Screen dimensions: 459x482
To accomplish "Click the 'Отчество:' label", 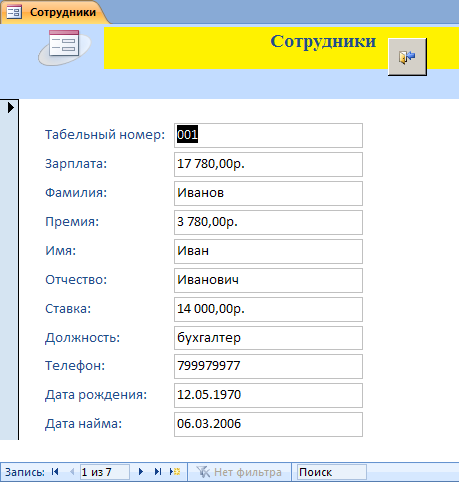I will click(x=76, y=280).
